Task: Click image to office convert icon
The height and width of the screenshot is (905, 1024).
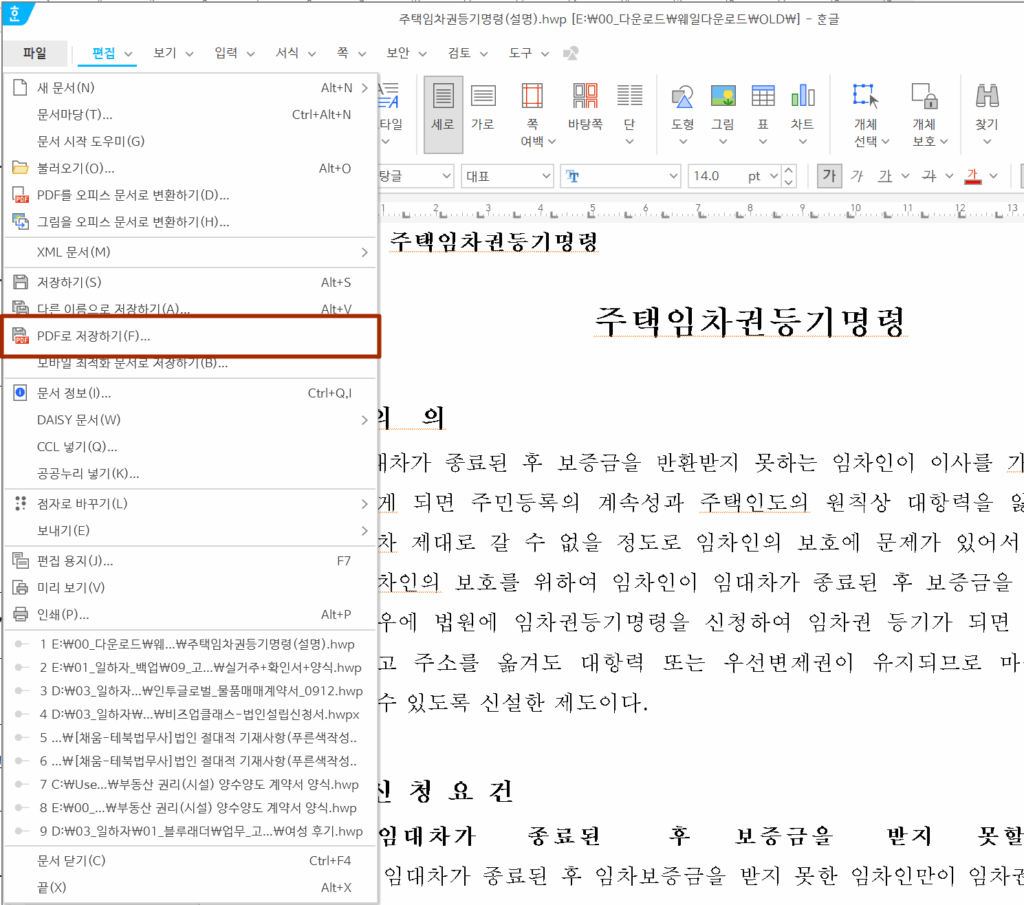Action: pos(20,222)
